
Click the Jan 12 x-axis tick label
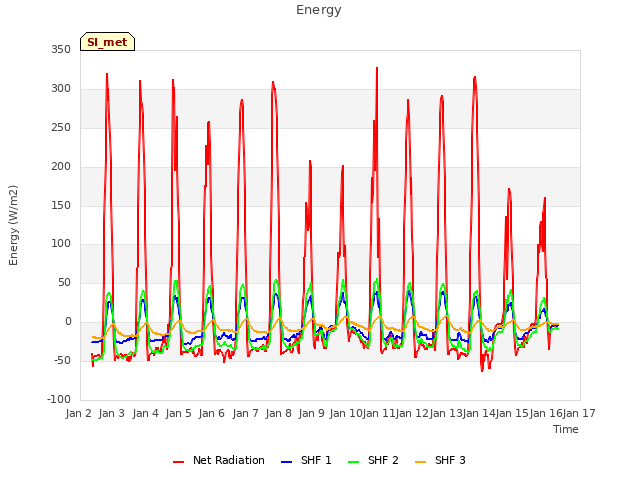pos(412,413)
